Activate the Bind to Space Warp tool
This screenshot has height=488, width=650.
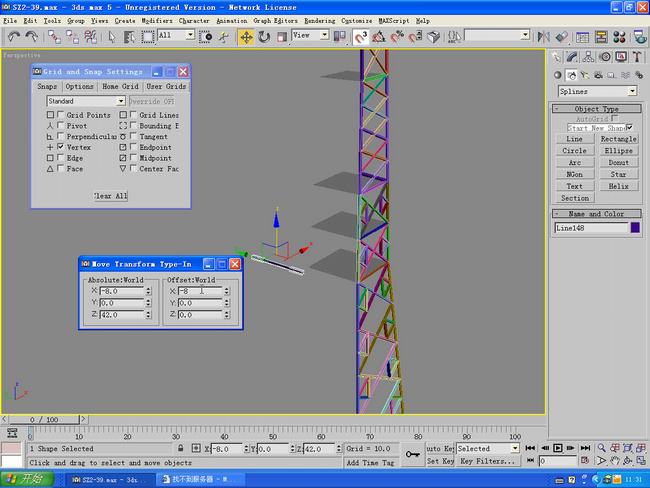(x=90, y=37)
